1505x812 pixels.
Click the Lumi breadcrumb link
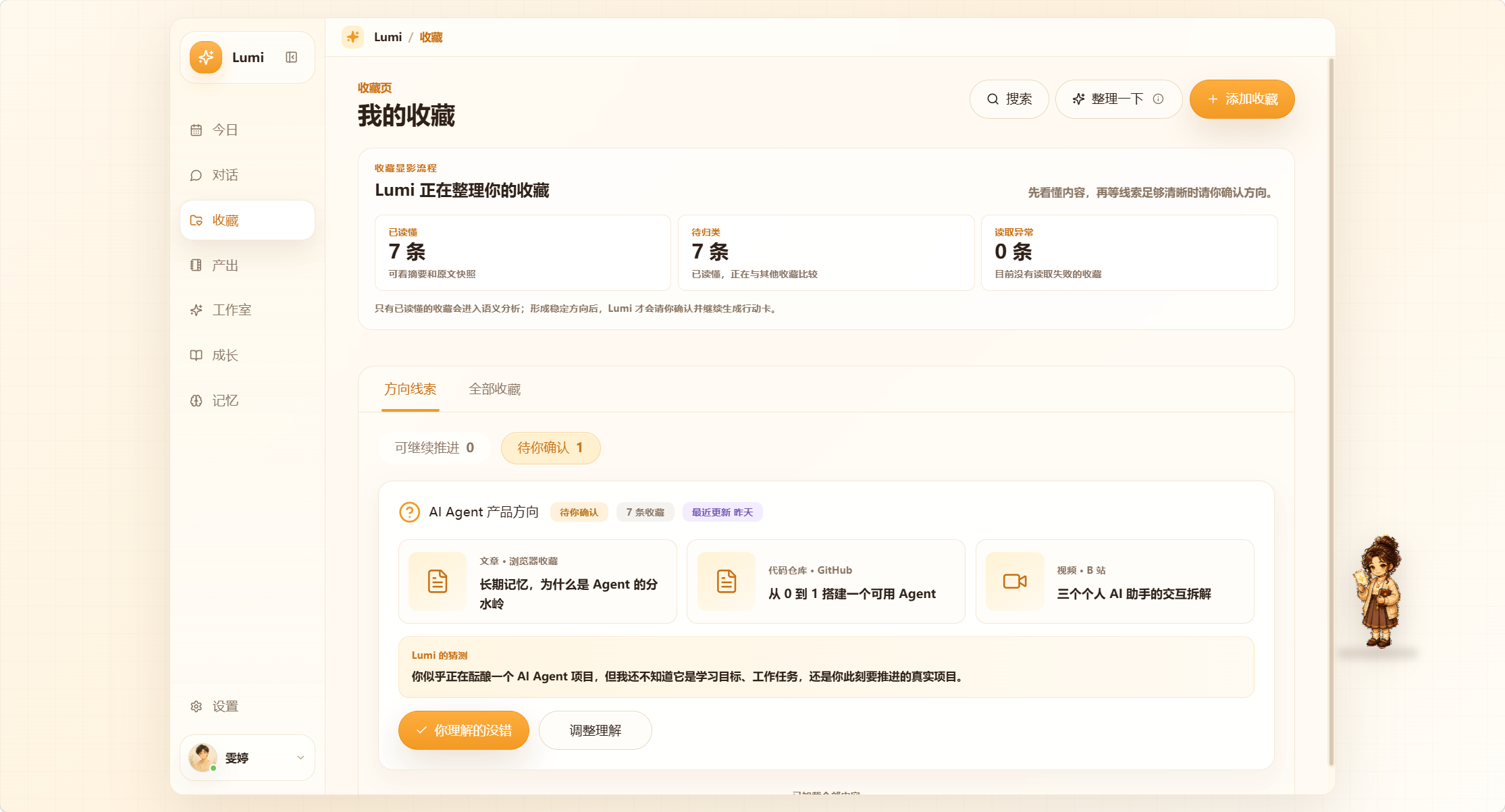(x=388, y=37)
